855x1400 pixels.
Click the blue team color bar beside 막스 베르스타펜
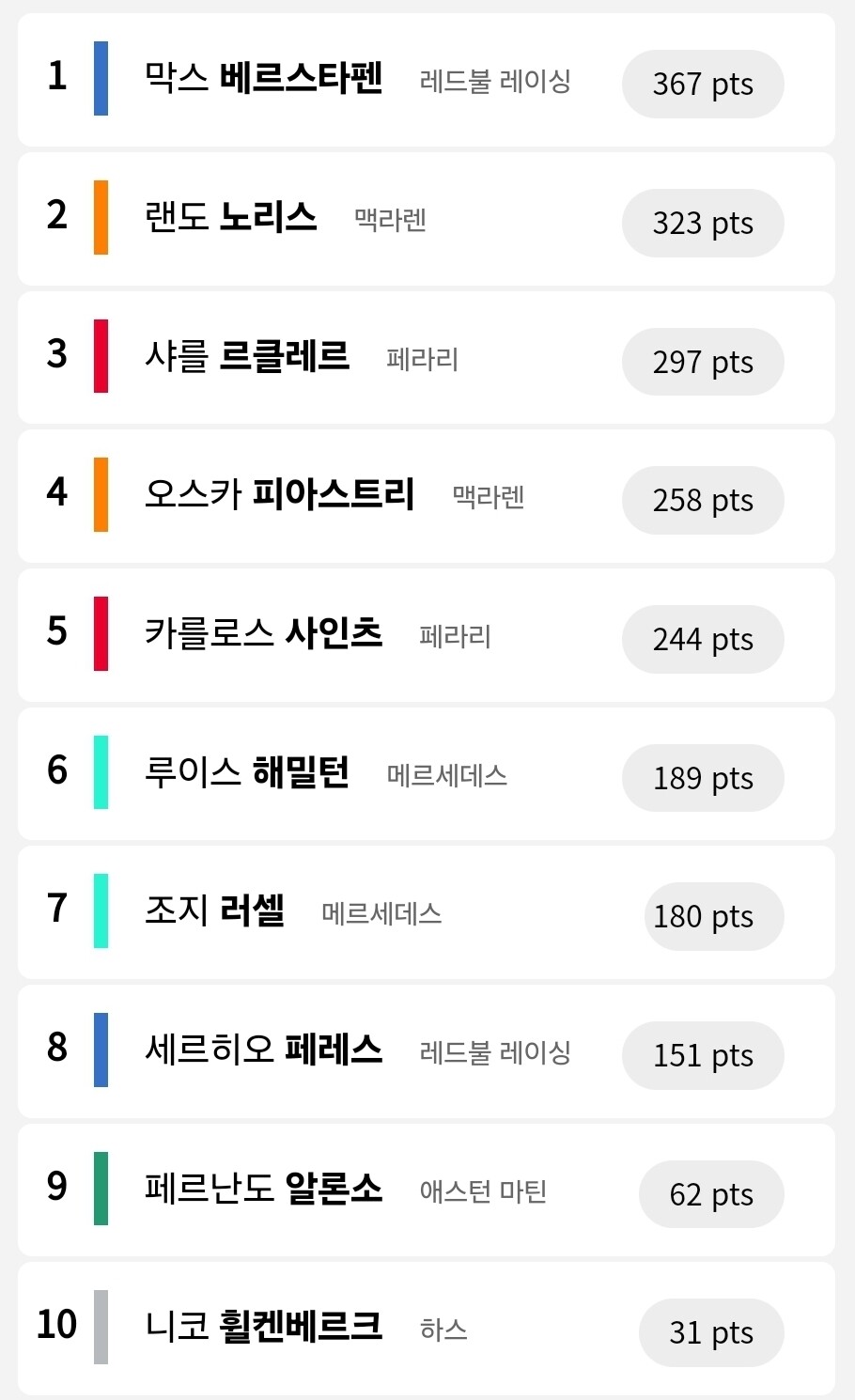[x=101, y=79]
